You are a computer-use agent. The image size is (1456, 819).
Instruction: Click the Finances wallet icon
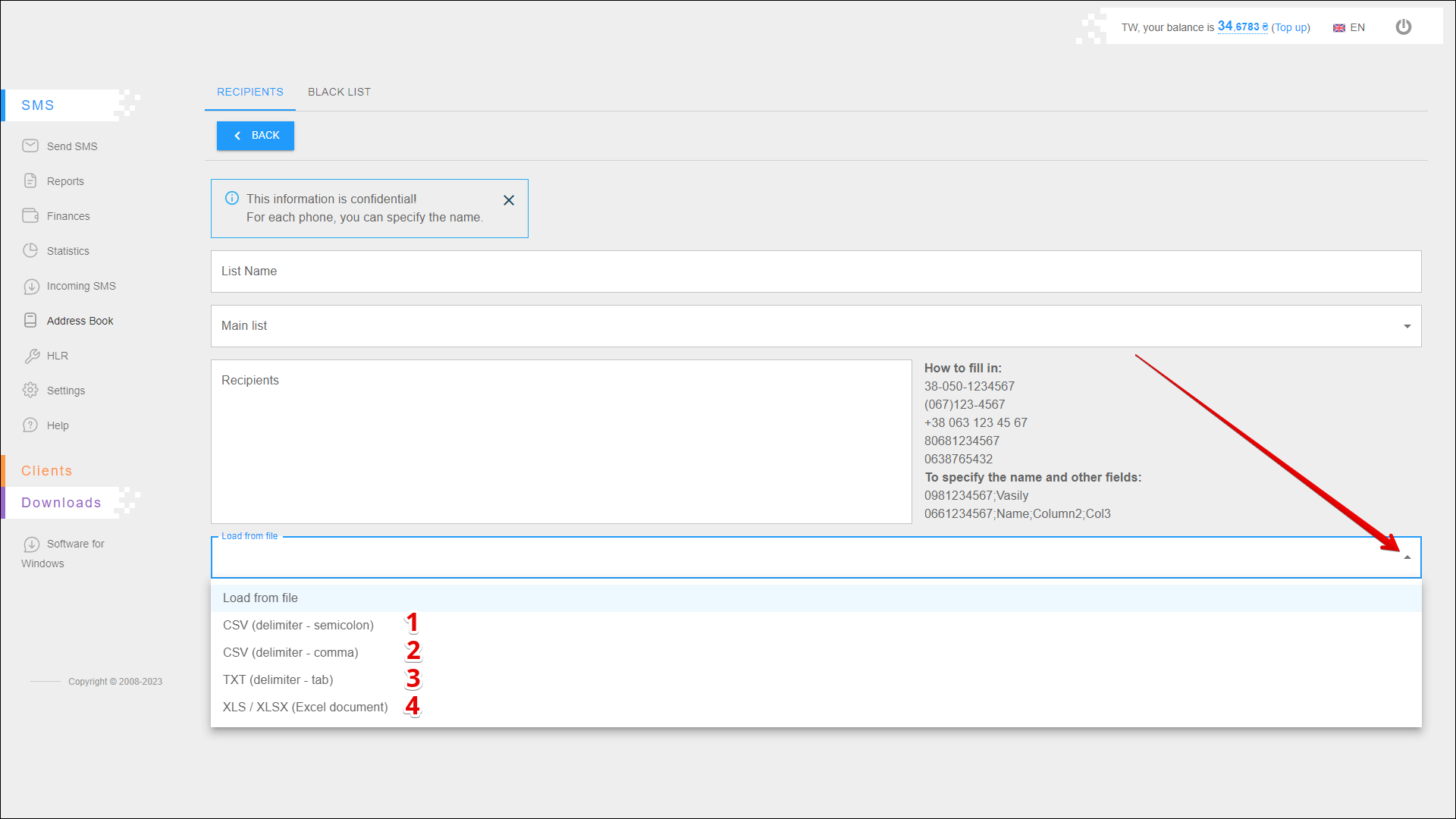30,215
